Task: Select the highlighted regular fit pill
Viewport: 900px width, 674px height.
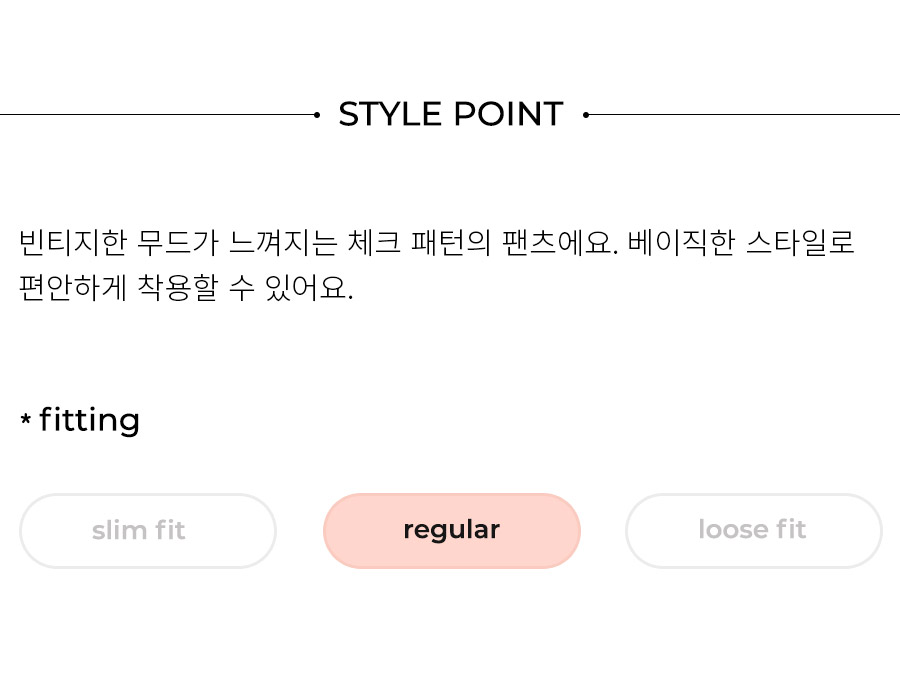Action: (452, 530)
